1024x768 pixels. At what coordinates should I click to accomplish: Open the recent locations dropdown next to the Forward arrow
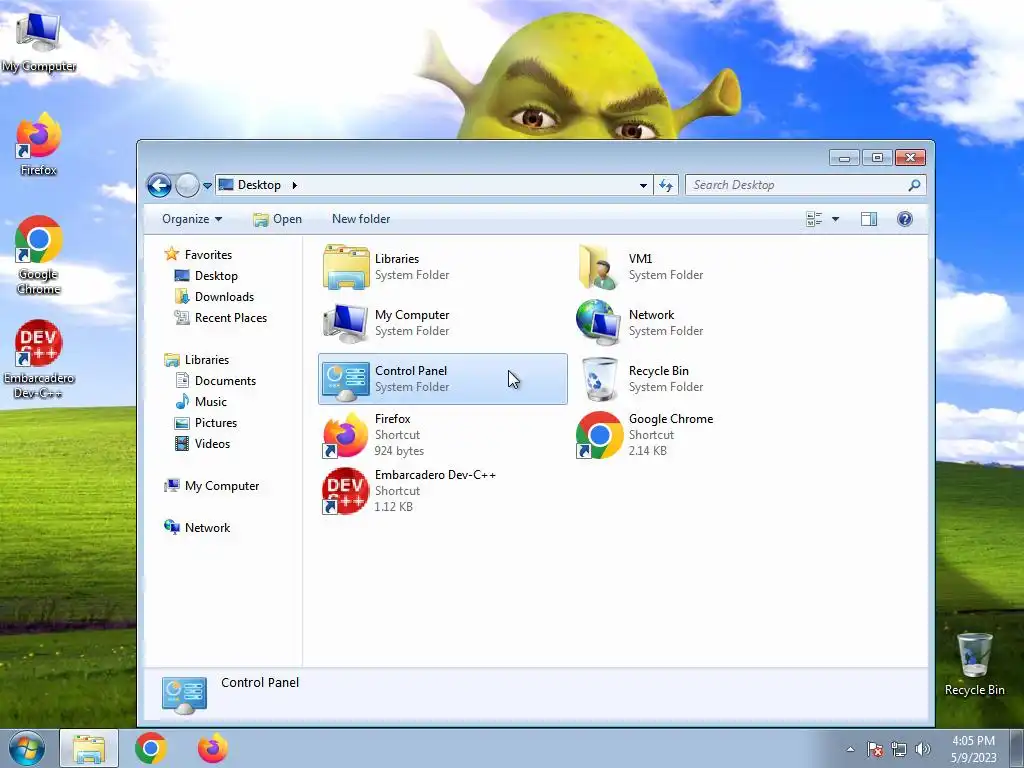coord(207,185)
